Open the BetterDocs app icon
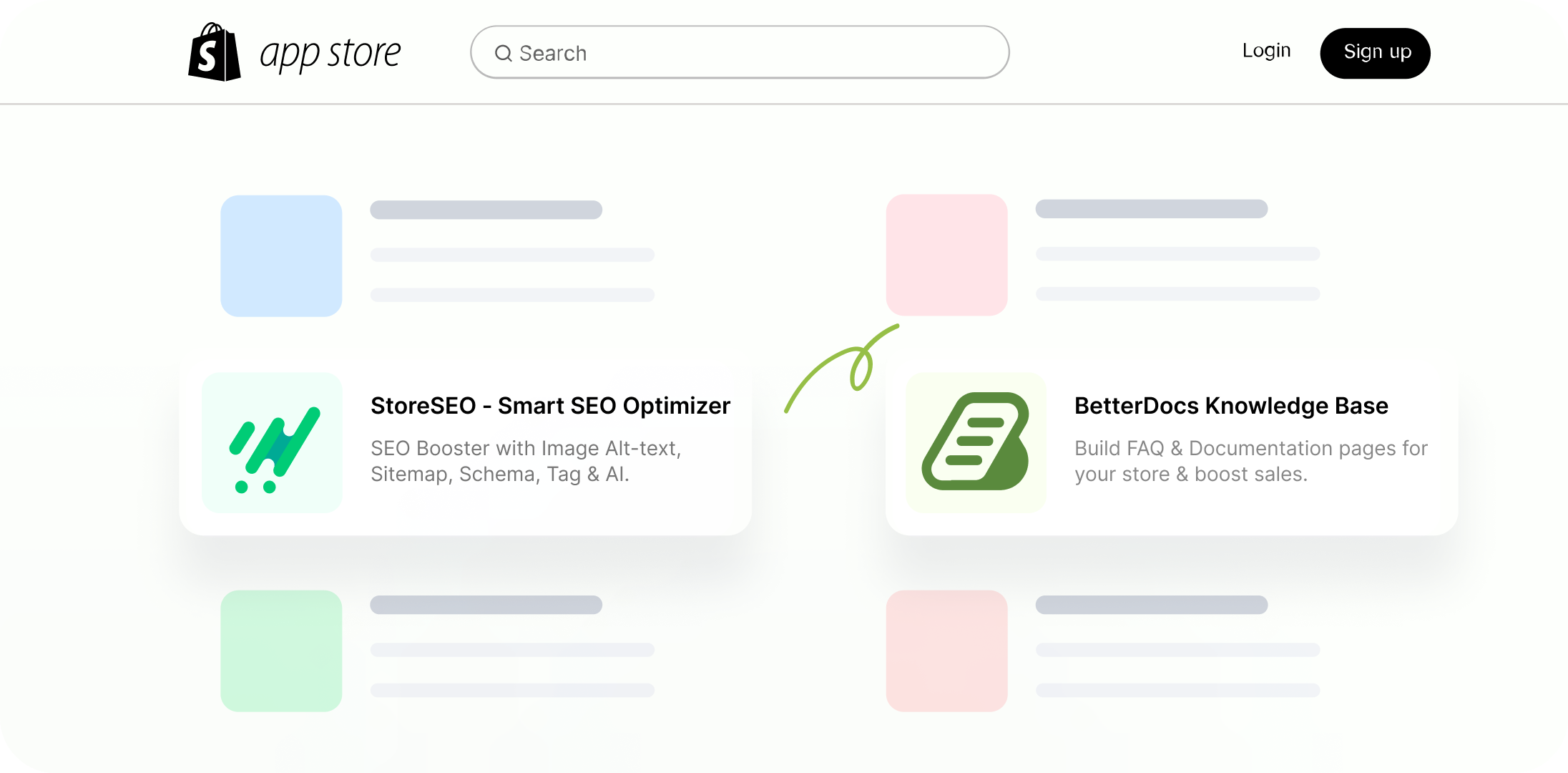Screen dimensions: 1568x773 coord(976,442)
